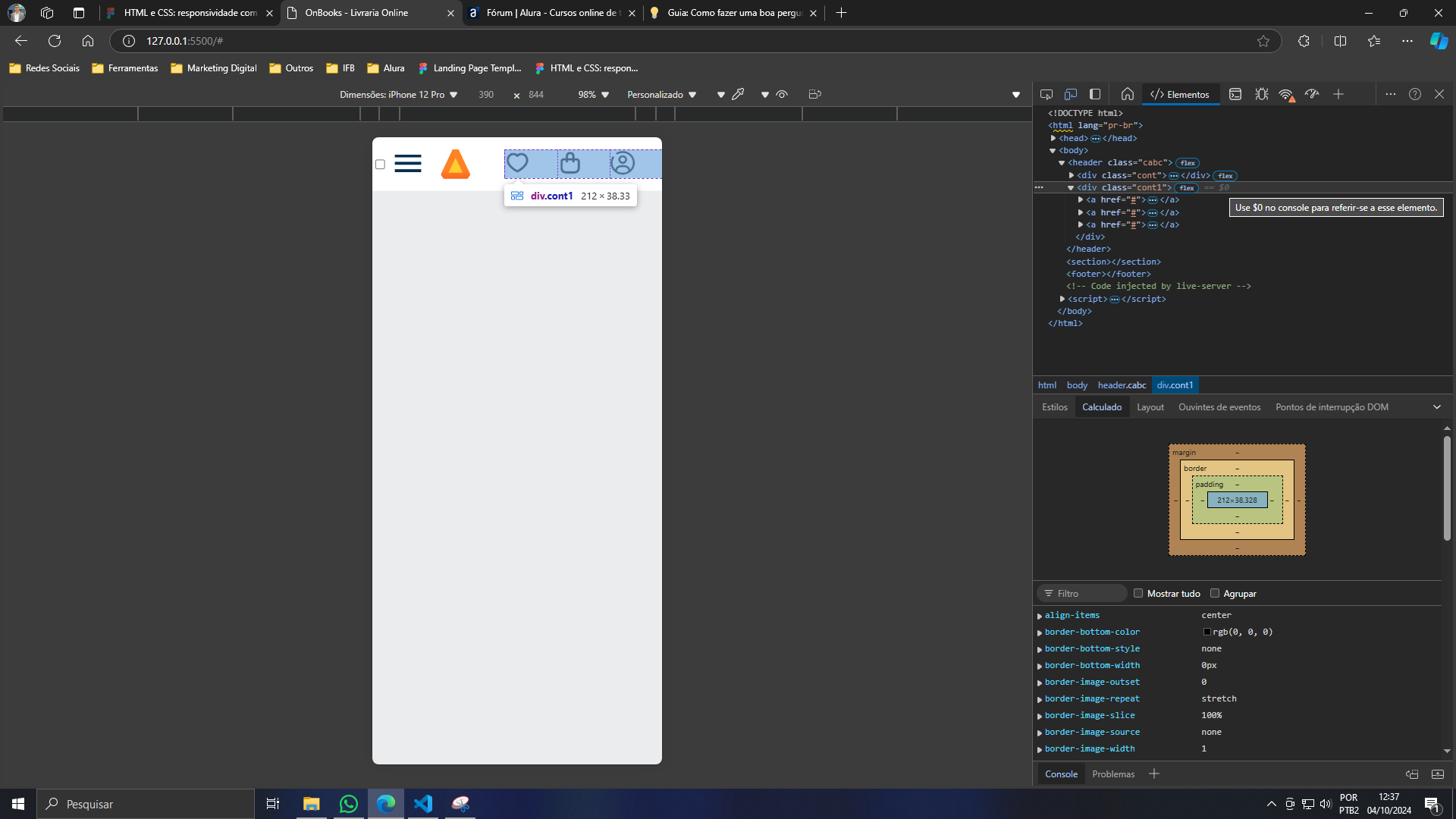The width and height of the screenshot is (1456, 819).
Task: Open the Console tool icon in DevTools toolbar
Action: pos(1235,94)
